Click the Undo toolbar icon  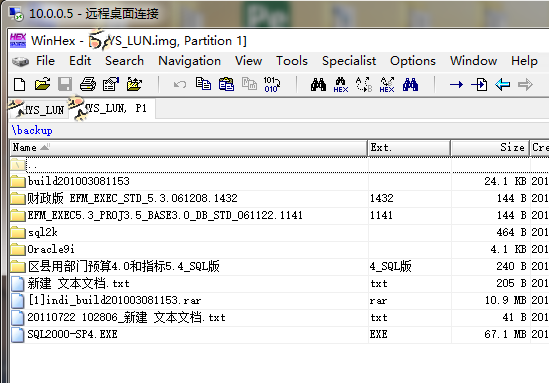click(180, 84)
